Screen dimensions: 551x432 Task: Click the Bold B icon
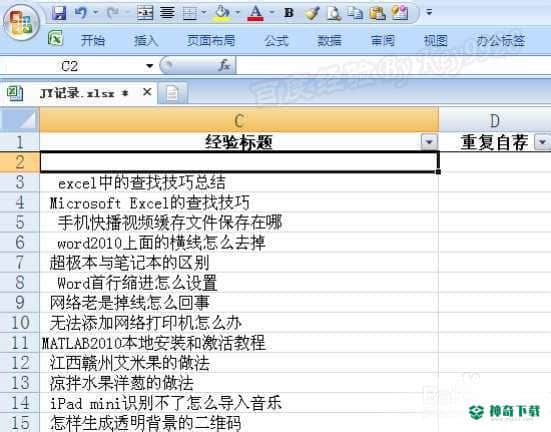[289, 13]
